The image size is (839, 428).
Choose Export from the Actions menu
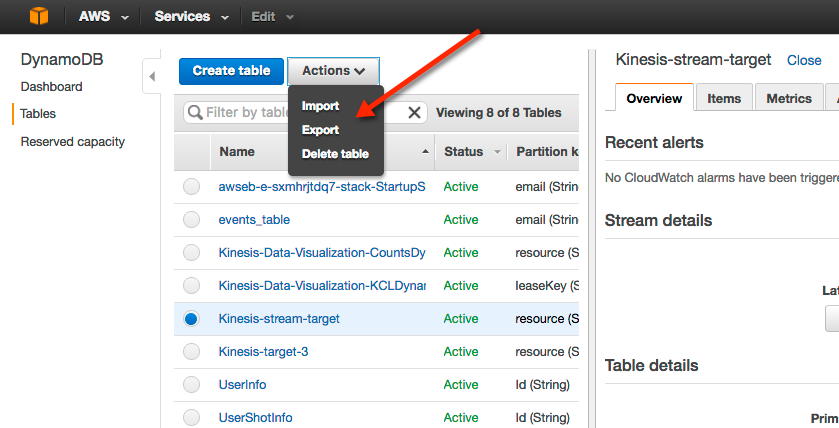(x=320, y=130)
